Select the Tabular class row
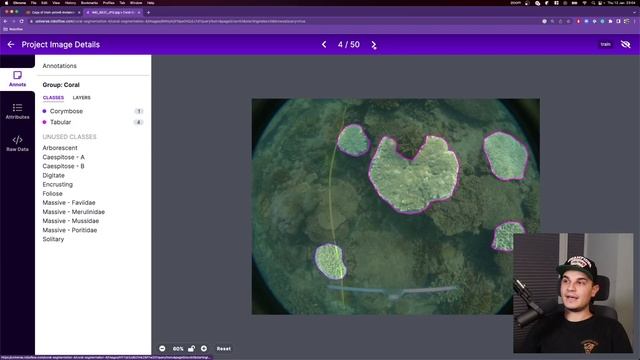This screenshot has height=360, width=640. coord(93,122)
